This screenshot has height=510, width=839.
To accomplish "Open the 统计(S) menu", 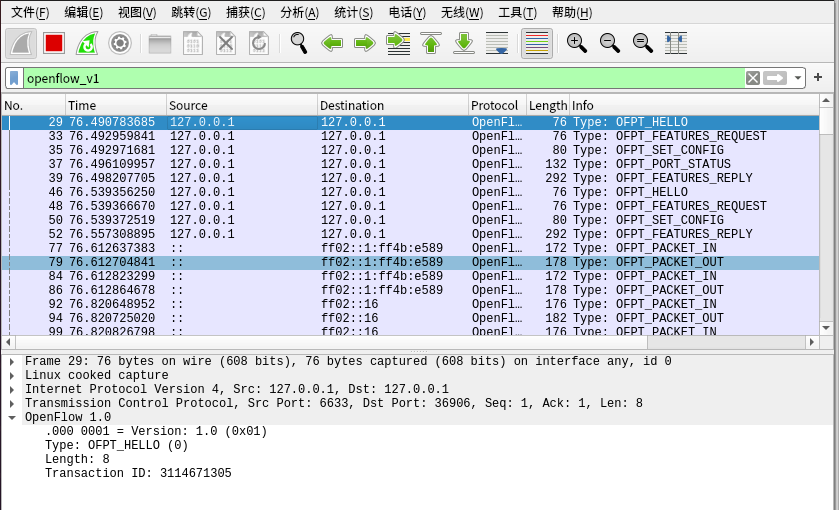I will [x=353, y=12].
